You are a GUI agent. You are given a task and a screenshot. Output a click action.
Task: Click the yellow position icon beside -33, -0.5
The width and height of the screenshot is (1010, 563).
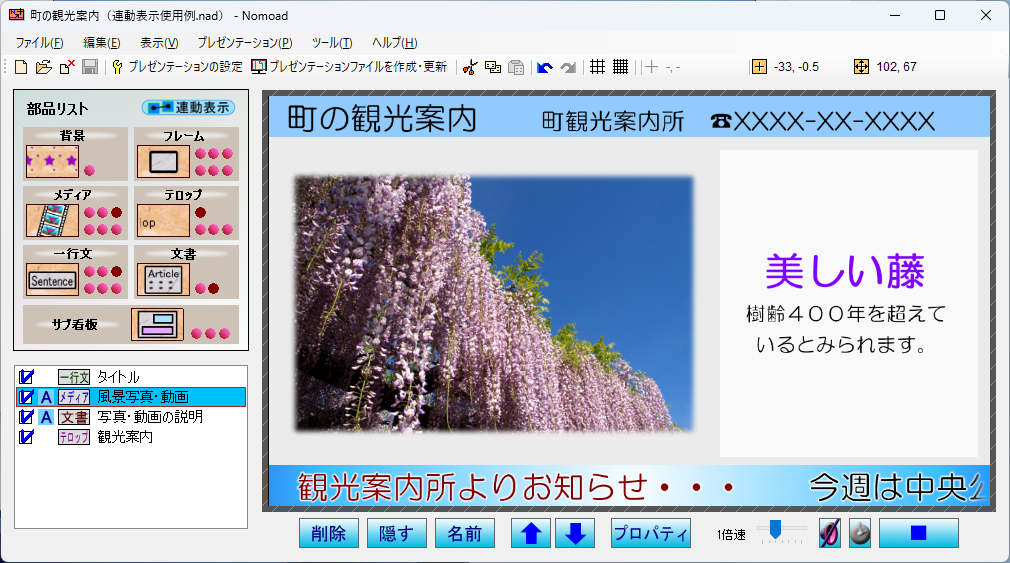tap(759, 66)
